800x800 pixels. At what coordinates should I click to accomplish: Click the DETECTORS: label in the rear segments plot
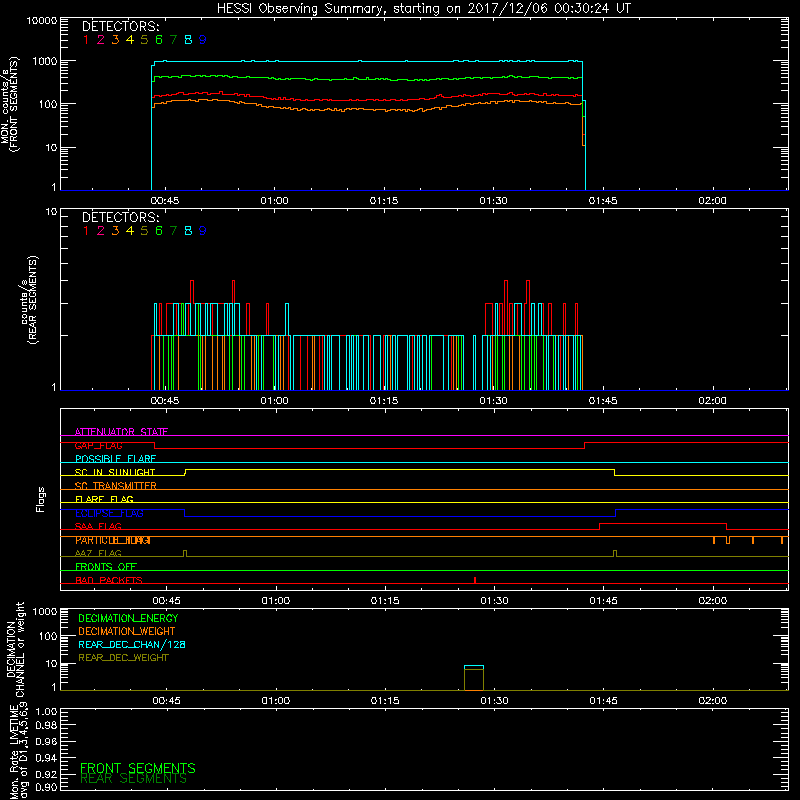pos(120,217)
